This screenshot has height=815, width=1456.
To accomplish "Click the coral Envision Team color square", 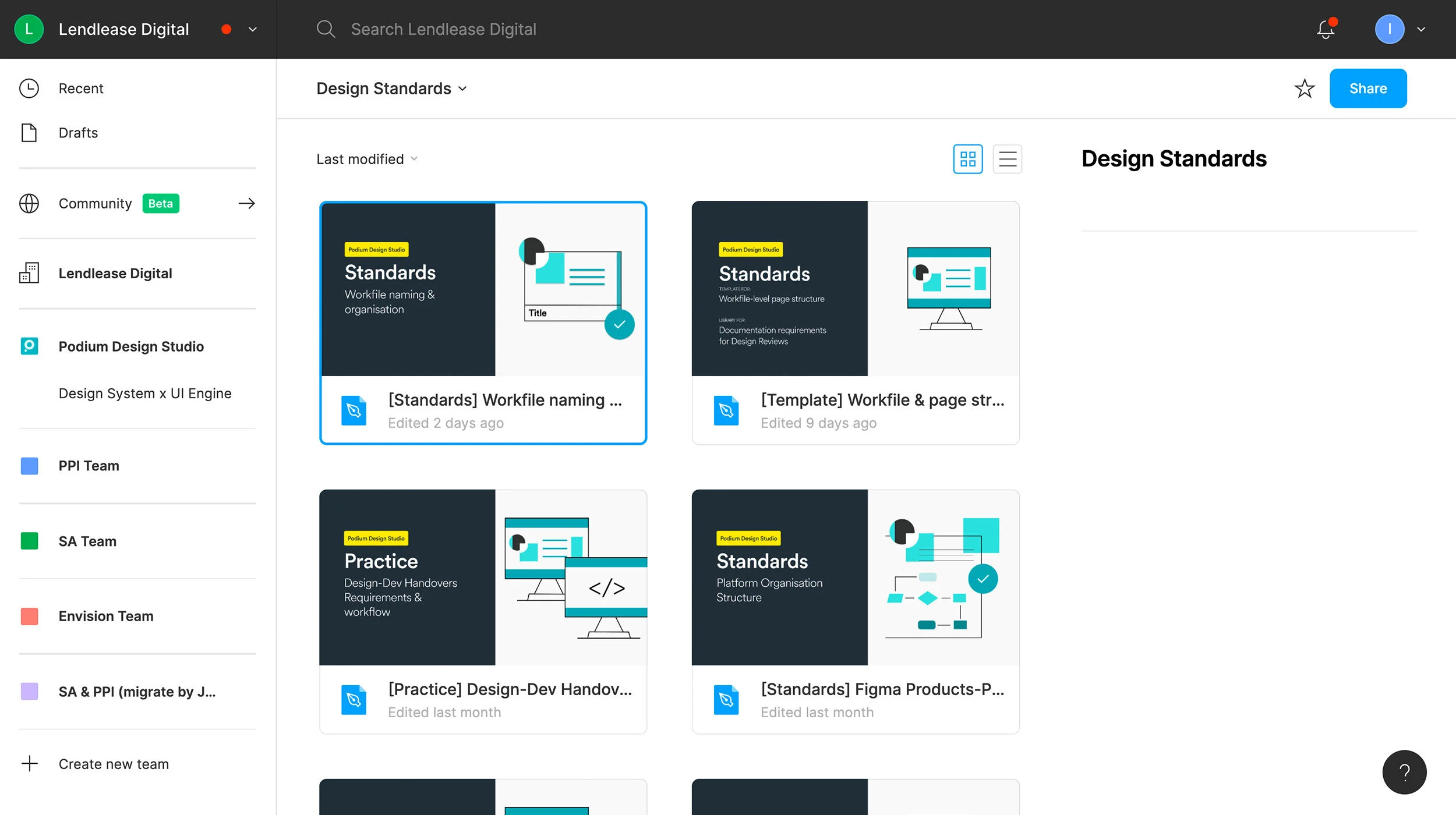I will (29, 616).
